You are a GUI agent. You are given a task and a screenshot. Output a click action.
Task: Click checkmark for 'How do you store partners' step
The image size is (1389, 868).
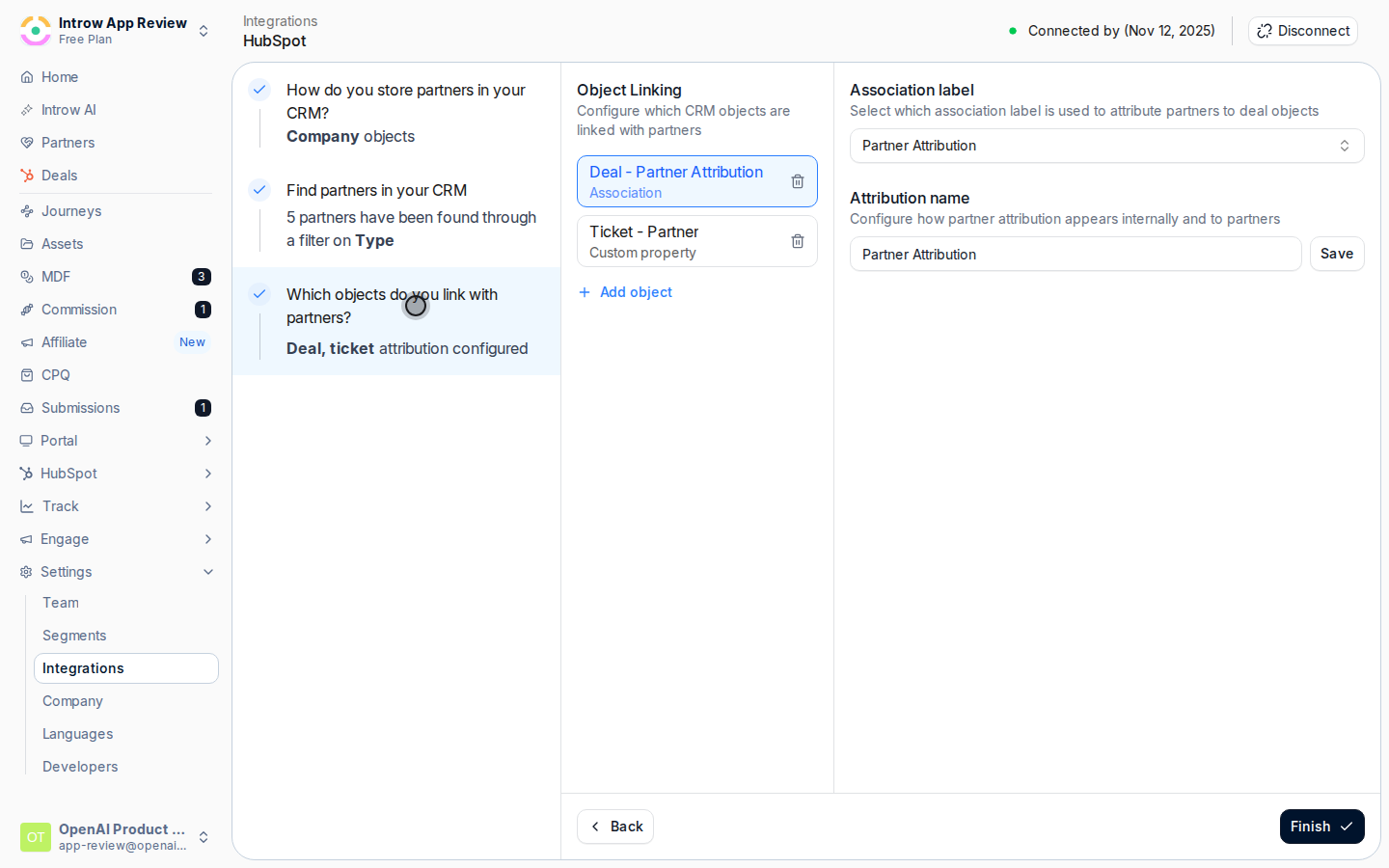tap(259, 90)
